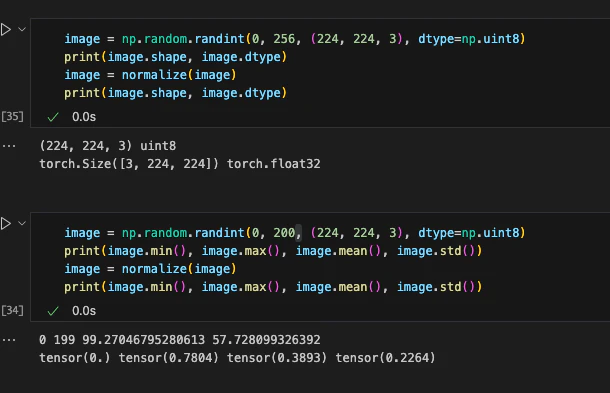Image resolution: width=610 pixels, height=393 pixels.
Task: Click the value 200 in the randint call
Action: [284, 233]
